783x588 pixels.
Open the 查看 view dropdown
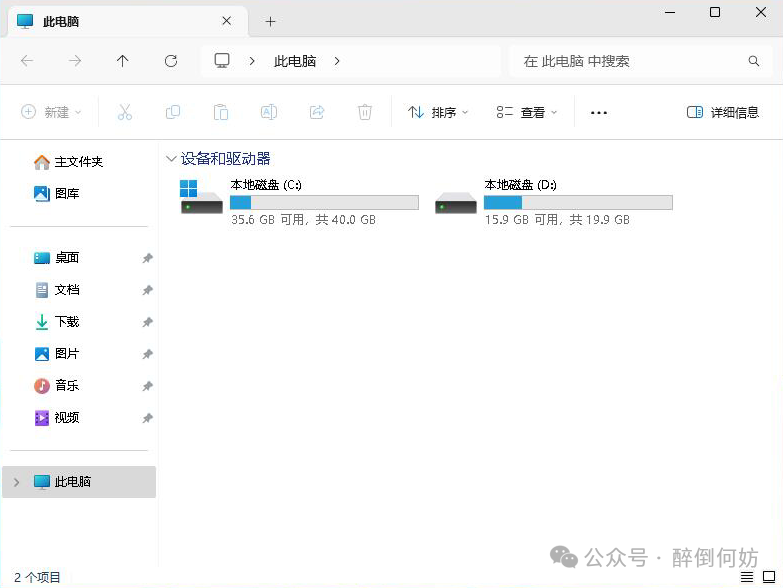527,113
